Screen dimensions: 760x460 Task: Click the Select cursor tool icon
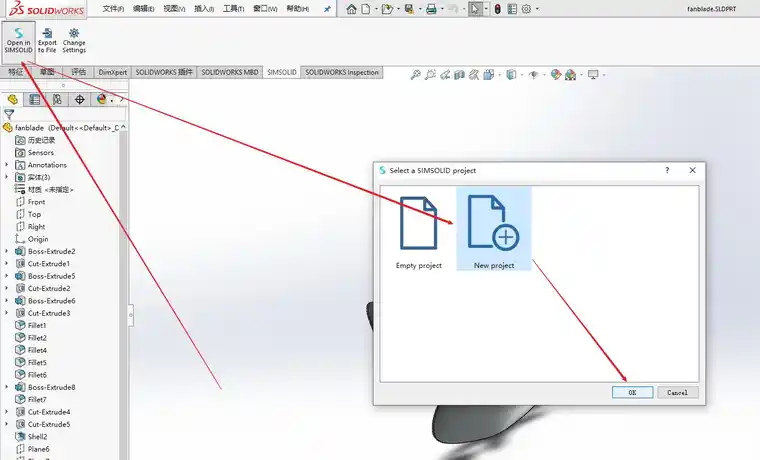click(475, 9)
